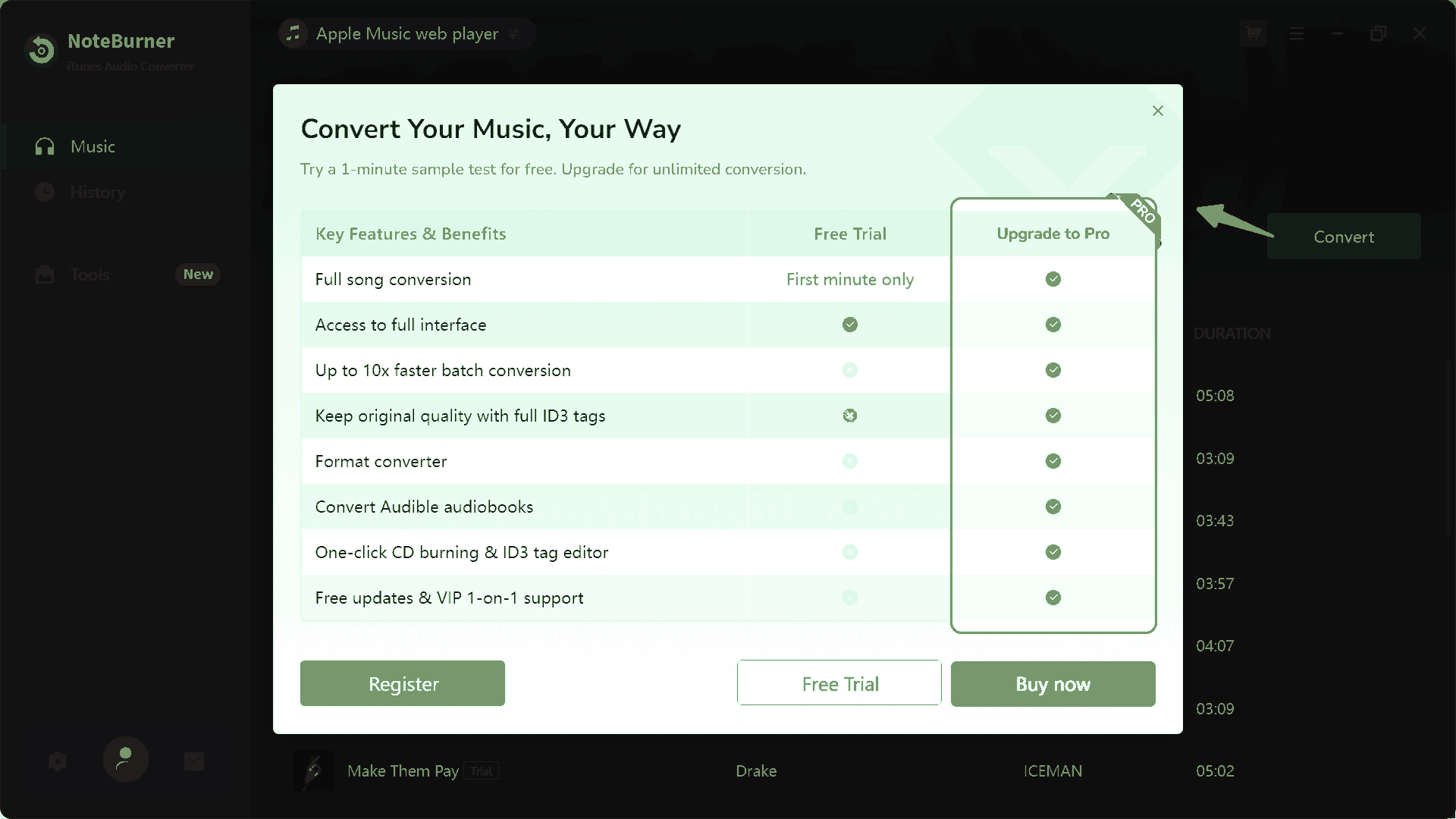Choose the Free Trial button
Screen dimensions: 1456x819
pyautogui.click(x=839, y=683)
